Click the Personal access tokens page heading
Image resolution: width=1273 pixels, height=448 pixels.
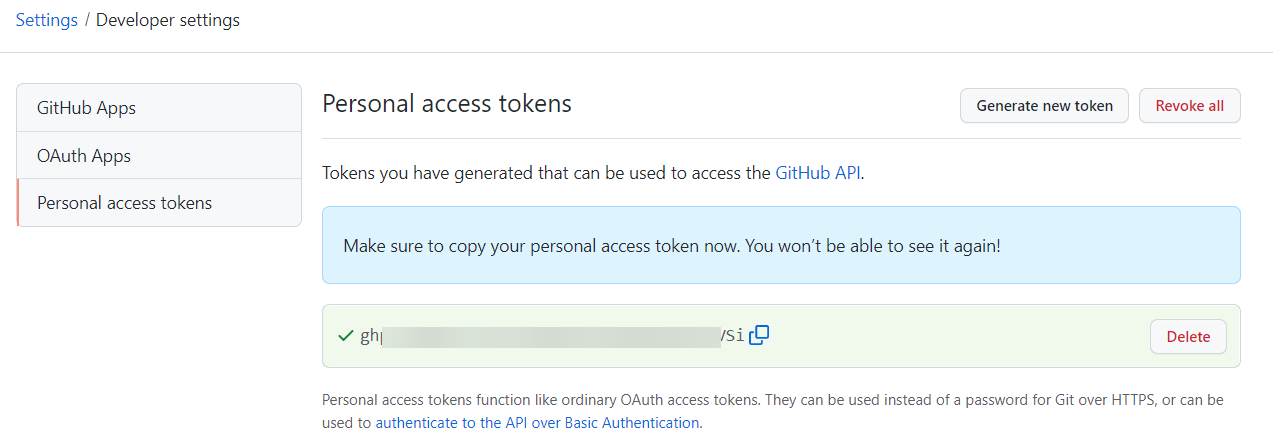coord(447,103)
